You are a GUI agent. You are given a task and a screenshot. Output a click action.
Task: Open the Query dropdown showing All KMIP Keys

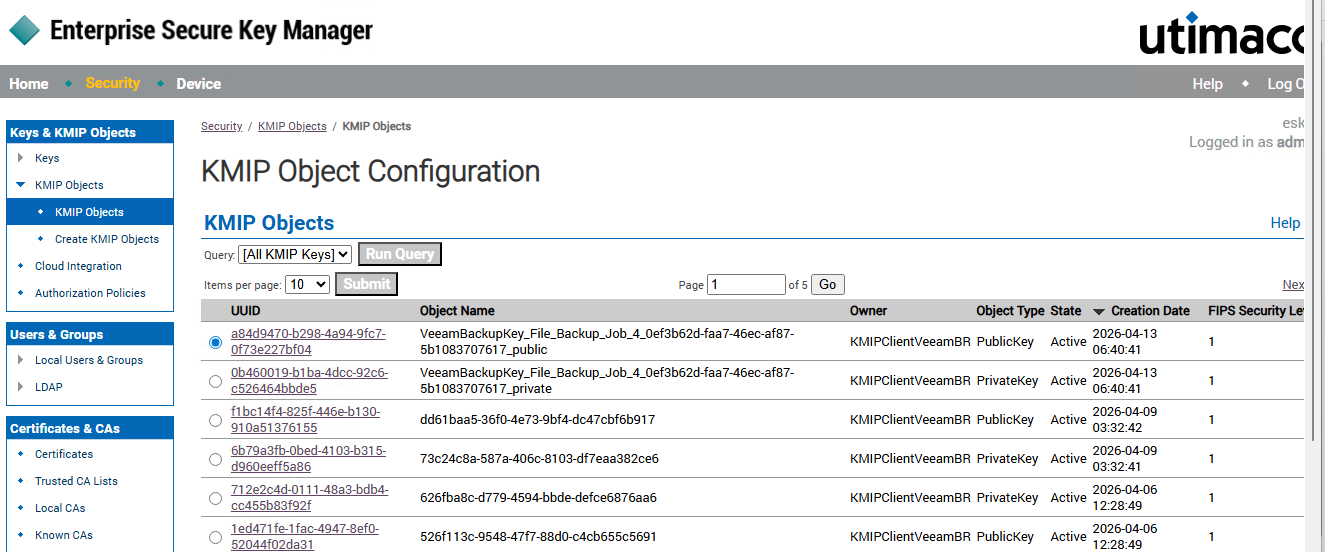click(x=296, y=254)
